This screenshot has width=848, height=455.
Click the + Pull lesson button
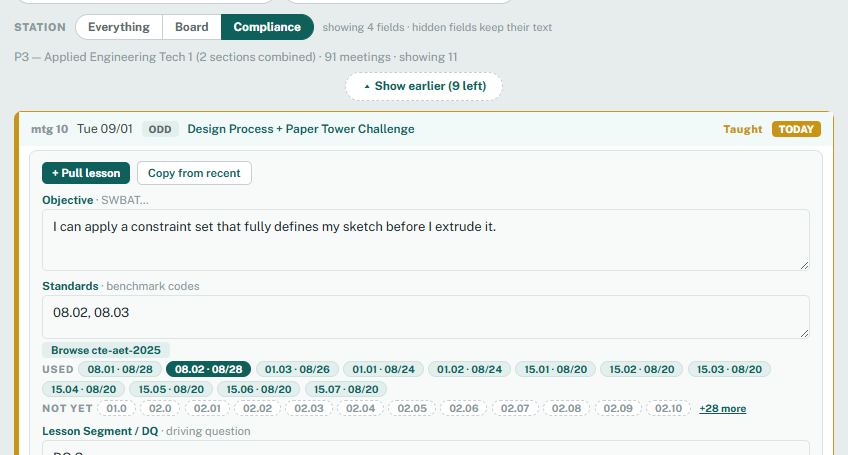(86, 173)
